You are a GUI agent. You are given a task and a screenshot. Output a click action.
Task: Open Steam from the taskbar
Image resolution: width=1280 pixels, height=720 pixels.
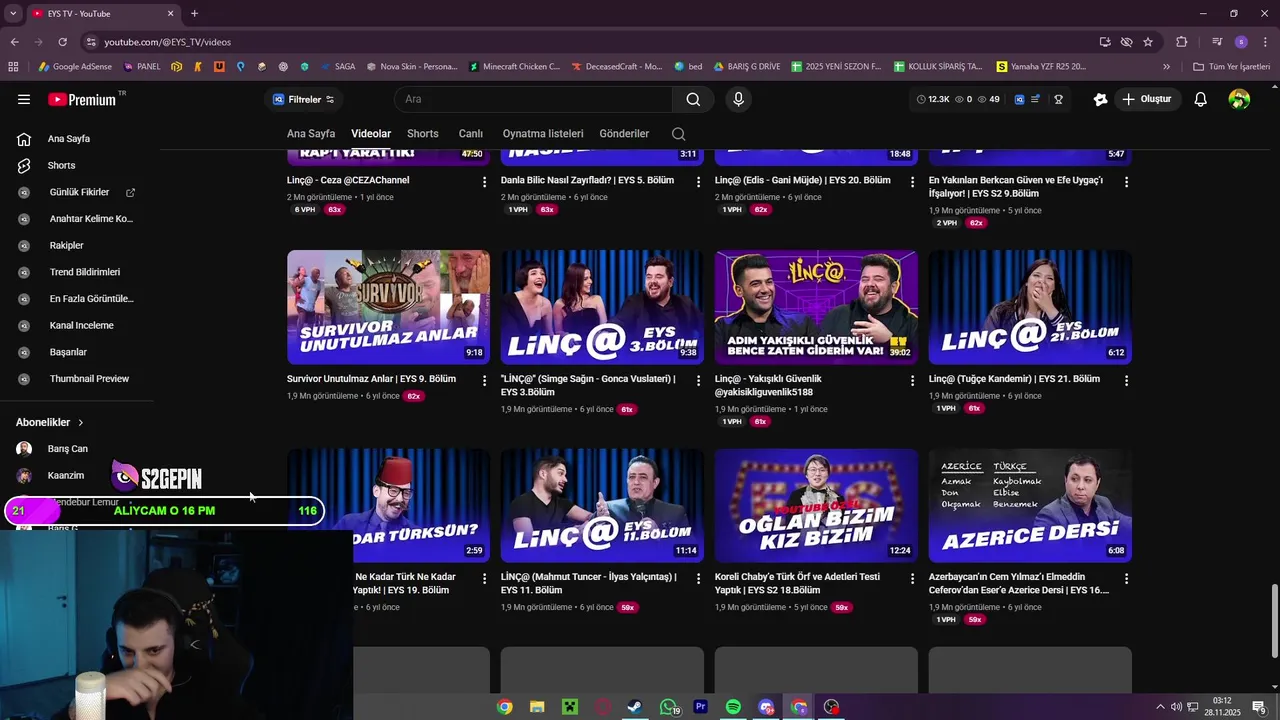click(635, 707)
